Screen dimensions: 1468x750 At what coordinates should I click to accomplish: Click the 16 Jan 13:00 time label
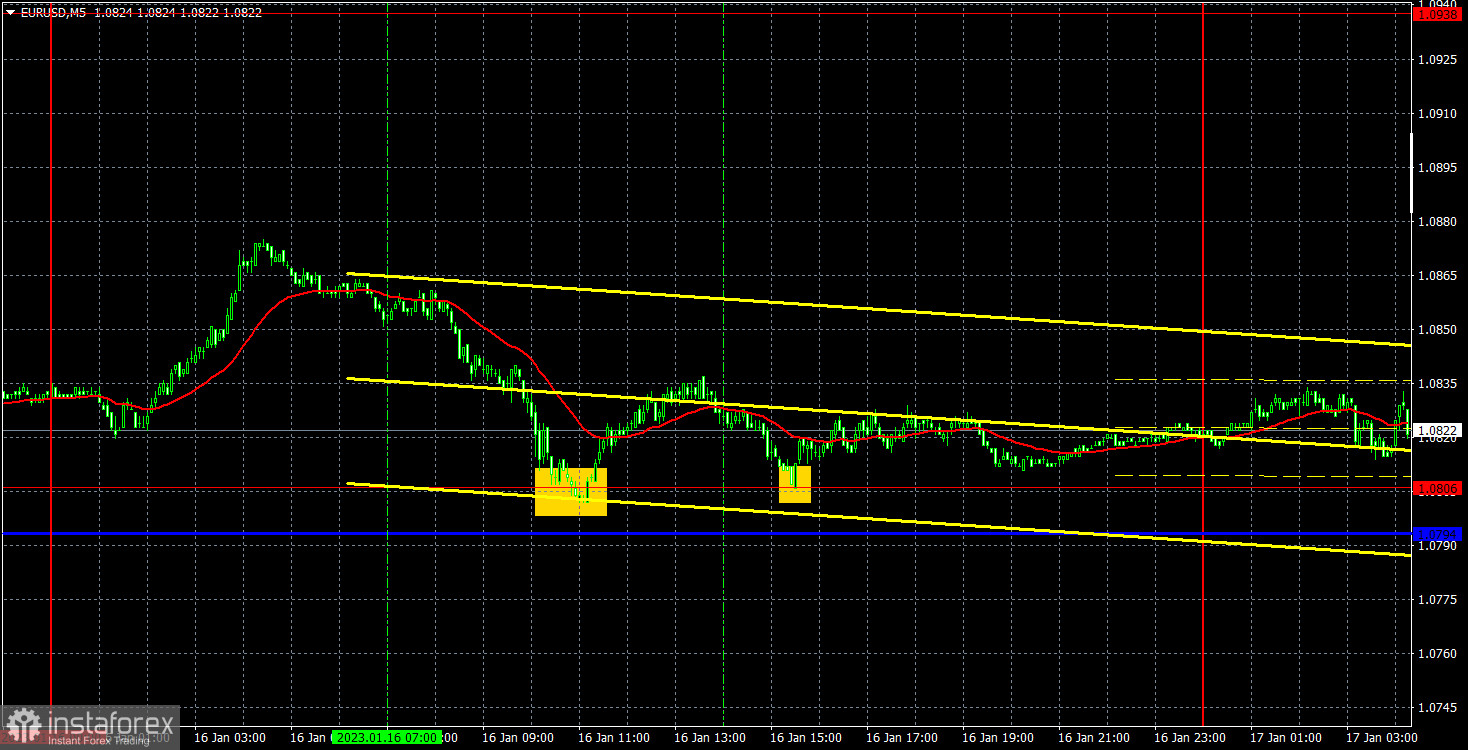pos(710,737)
